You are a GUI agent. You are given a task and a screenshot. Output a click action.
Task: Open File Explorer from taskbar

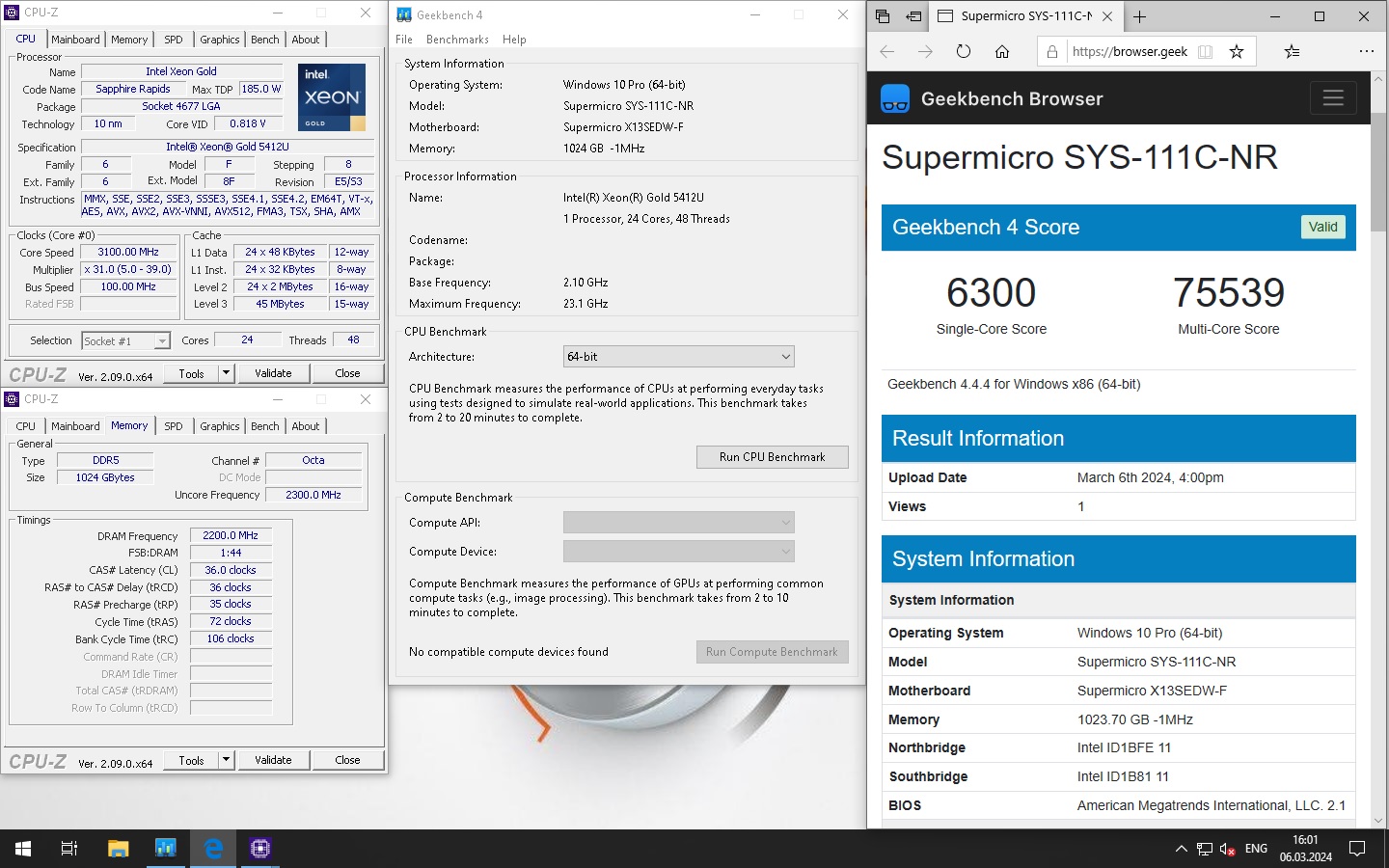[x=118, y=849]
